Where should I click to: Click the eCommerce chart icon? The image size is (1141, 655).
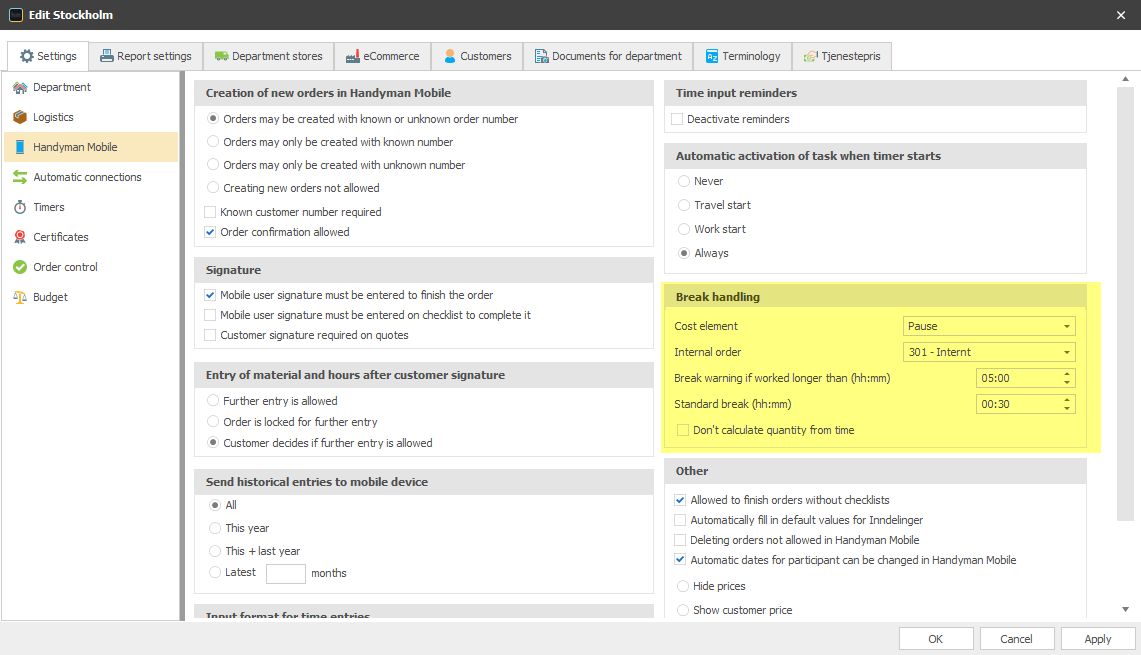(353, 56)
